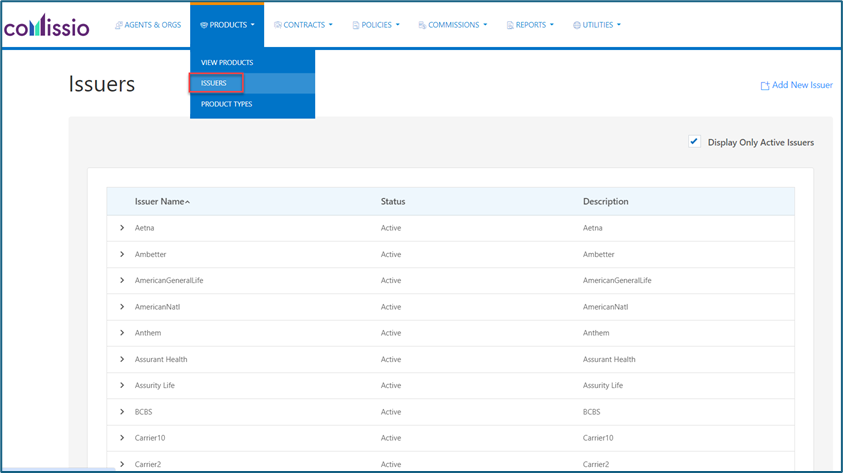
Task: Click the Commissions menu icon
Action: coord(422,25)
